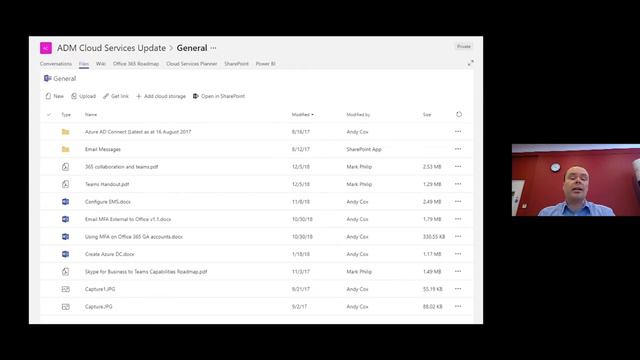Screen dimensions: 640x360
Task: Open more options for Capture1.JPG
Action: coord(458,289)
